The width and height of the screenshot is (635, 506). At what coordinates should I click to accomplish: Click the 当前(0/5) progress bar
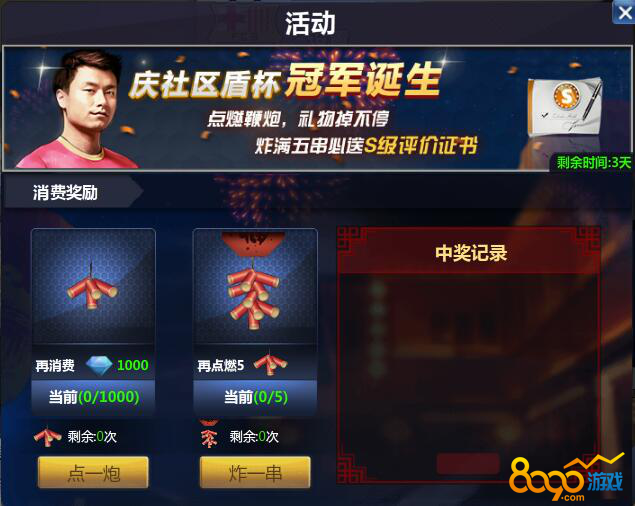coord(255,397)
